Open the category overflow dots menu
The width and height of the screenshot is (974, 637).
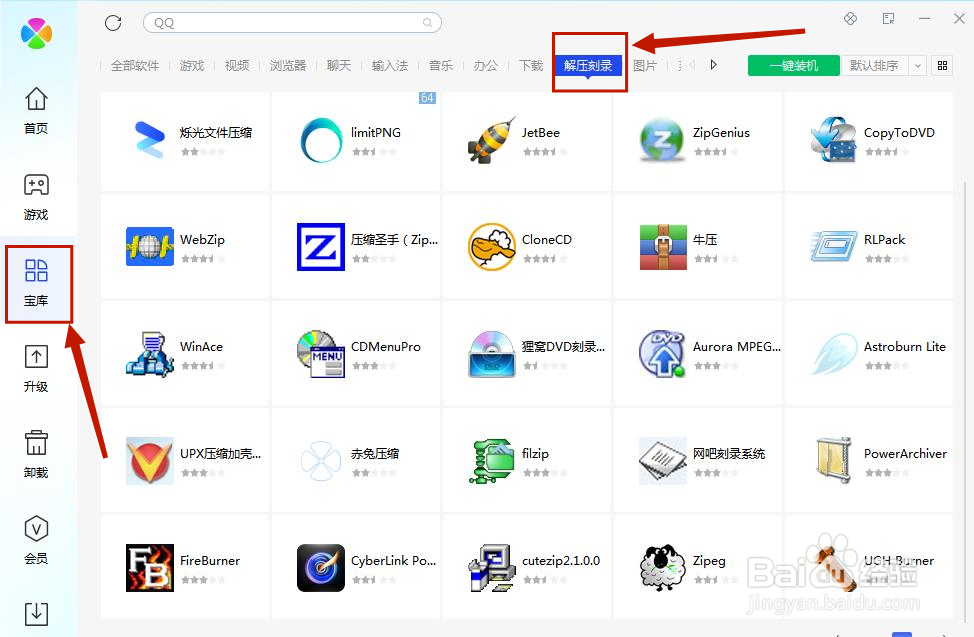(x=680, y=65)
